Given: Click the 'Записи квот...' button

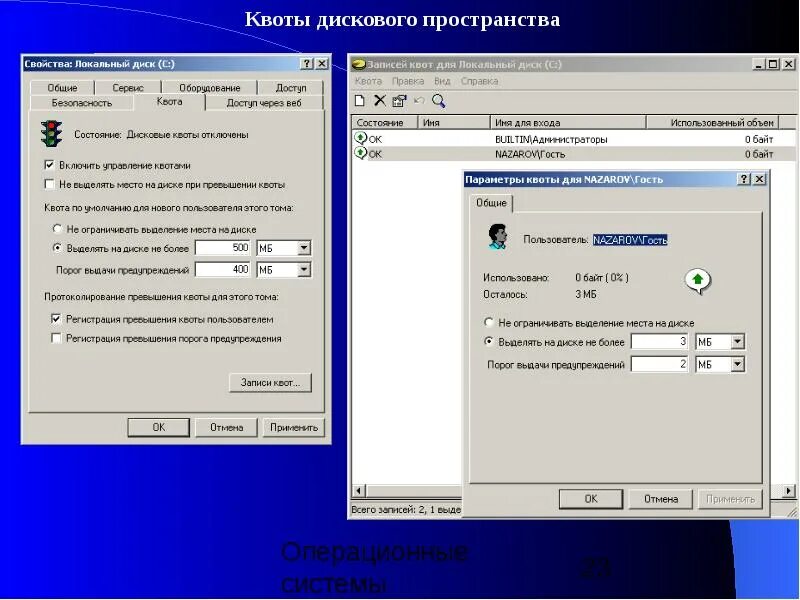Looking at the screenshot, I should tap(269, 382).
